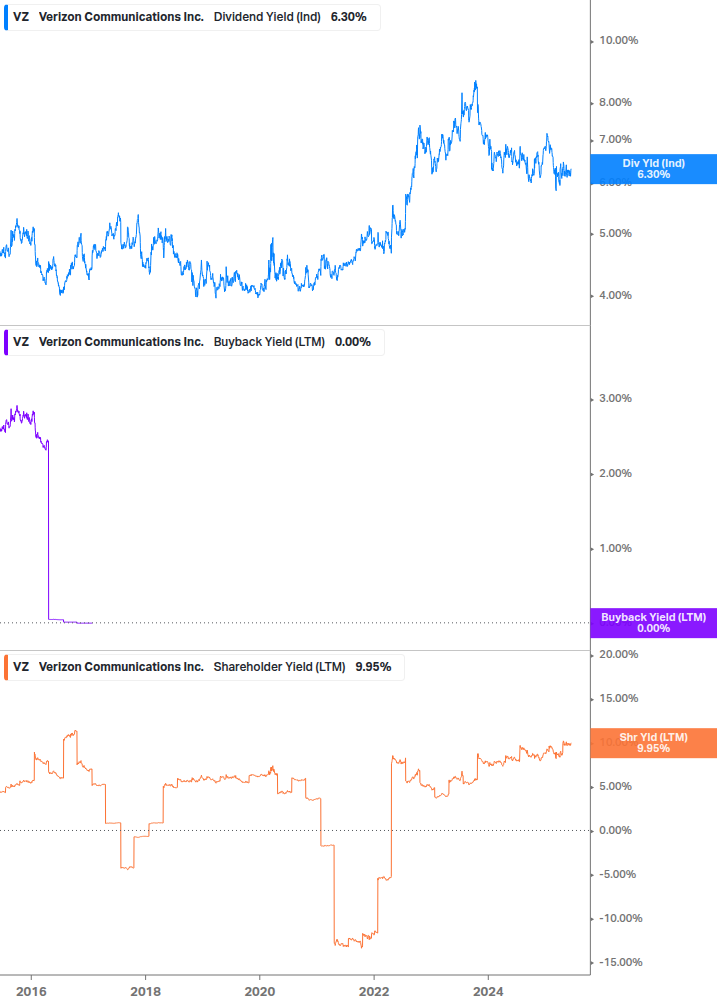The width and height of the screenshot is (717, 1005).
Task: Click the 0.00% tick on shareholder yield axis
Action: click(x=615, y=831)
